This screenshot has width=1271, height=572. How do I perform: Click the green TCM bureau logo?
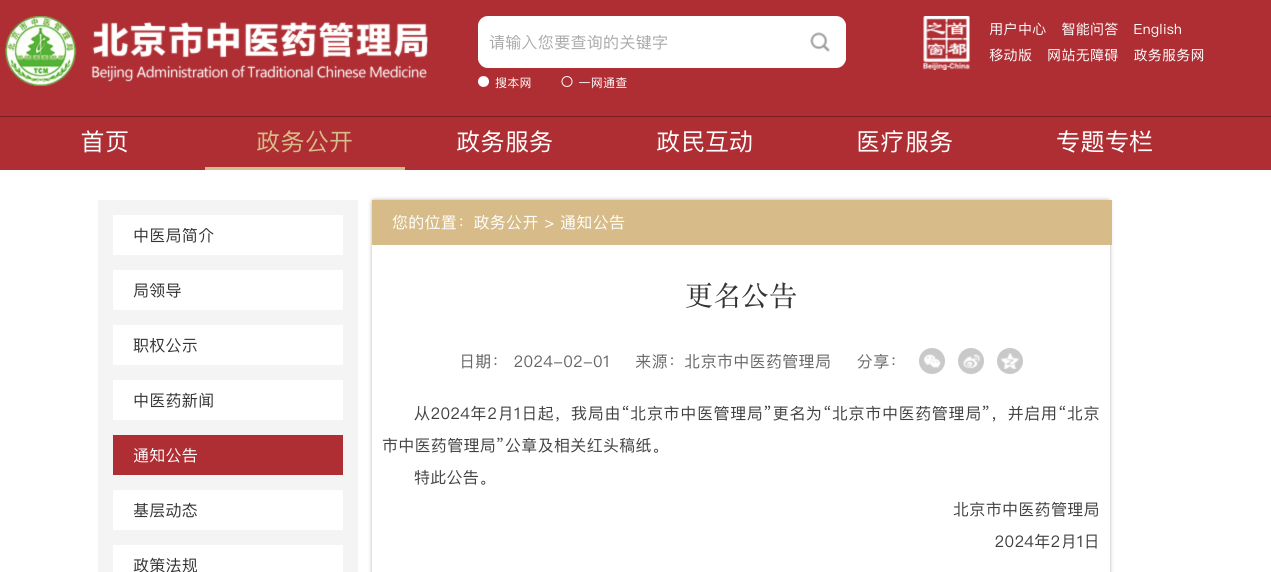coord(41,50)
